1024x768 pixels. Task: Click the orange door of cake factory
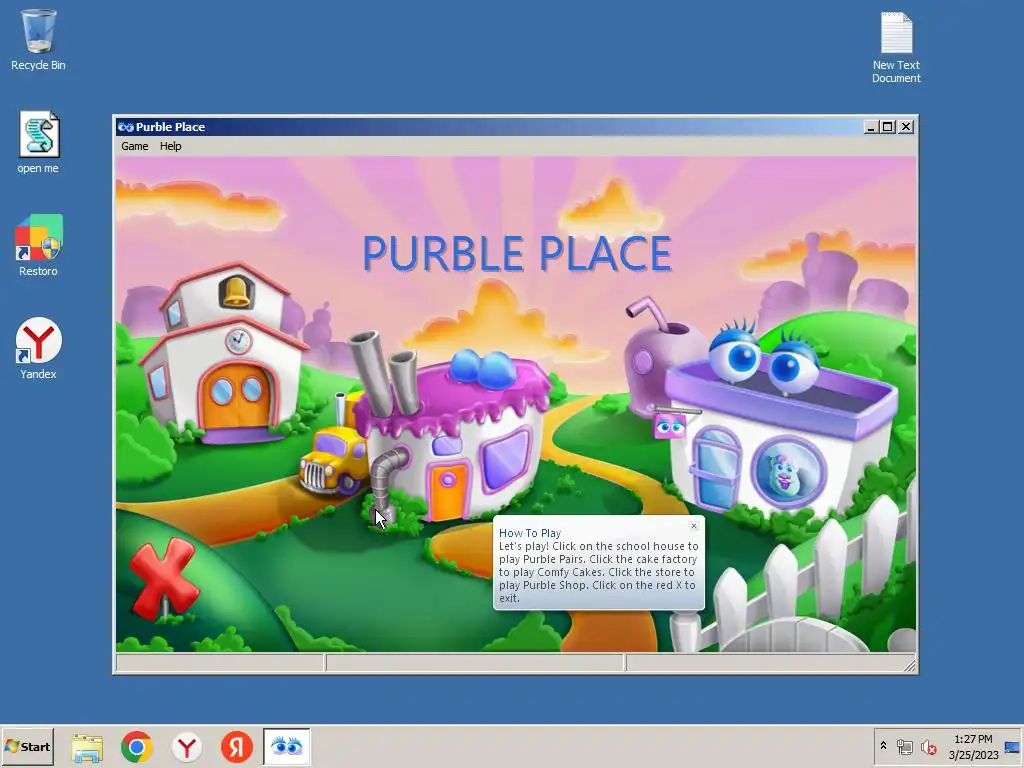449,490
